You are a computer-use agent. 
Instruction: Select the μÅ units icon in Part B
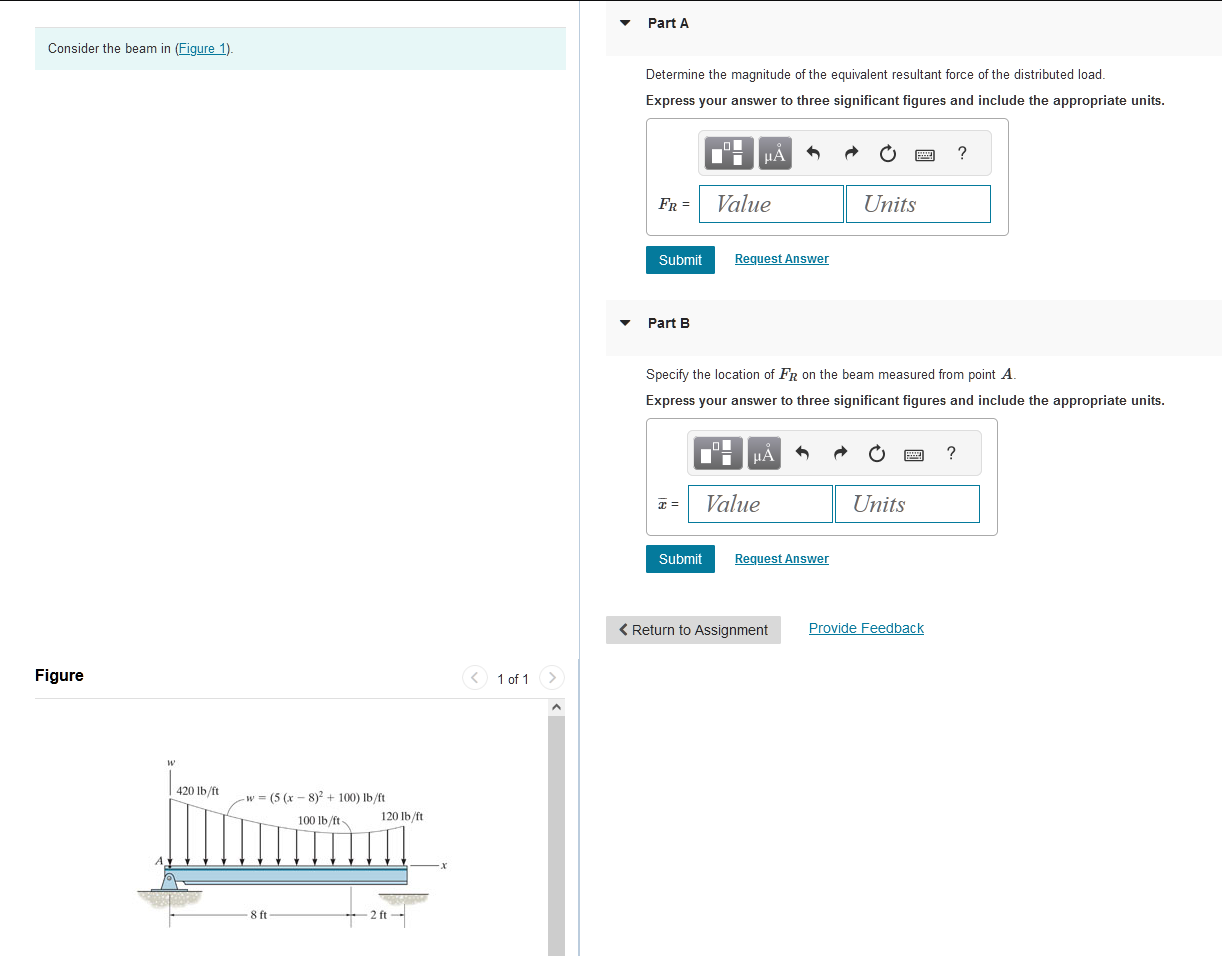[763, 453]
